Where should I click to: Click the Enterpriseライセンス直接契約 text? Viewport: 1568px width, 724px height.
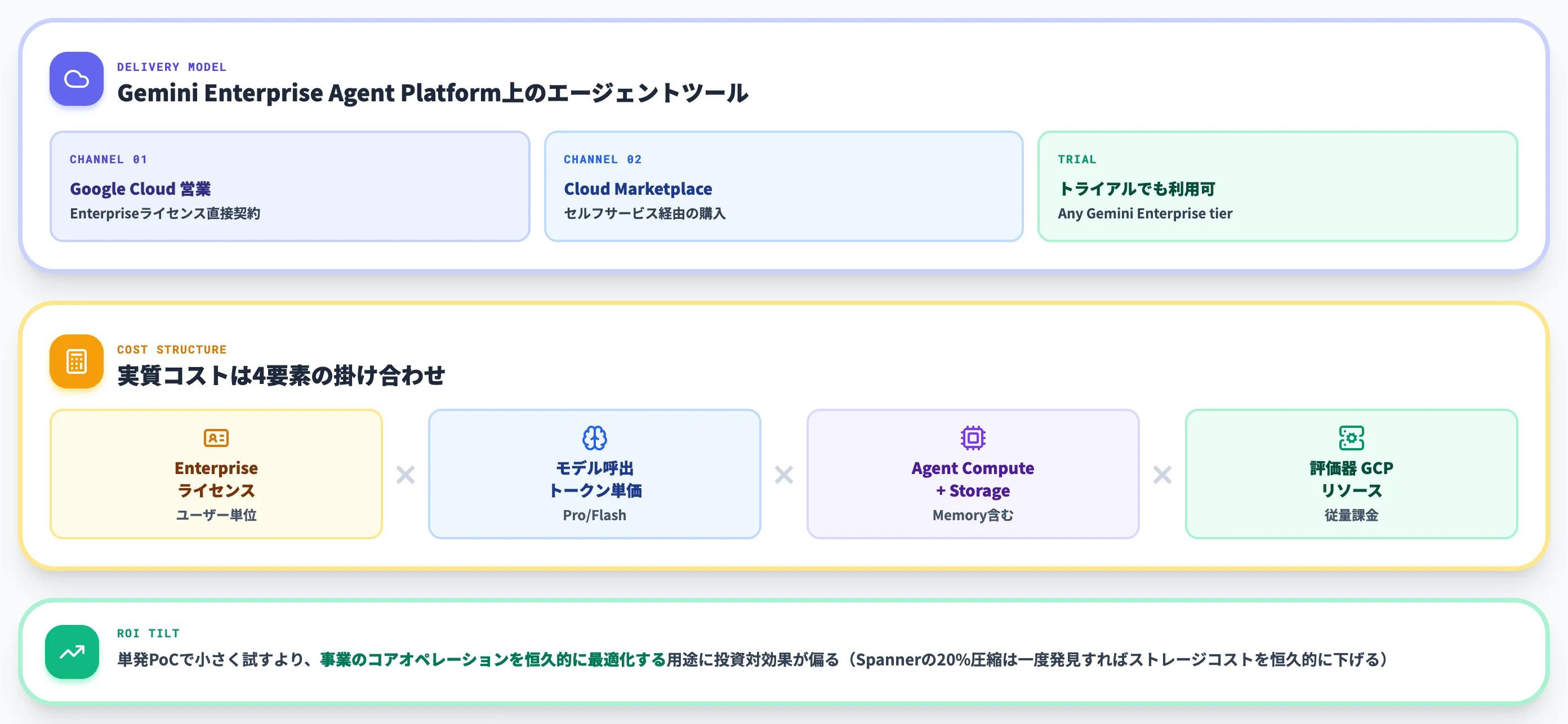[165, 213]
